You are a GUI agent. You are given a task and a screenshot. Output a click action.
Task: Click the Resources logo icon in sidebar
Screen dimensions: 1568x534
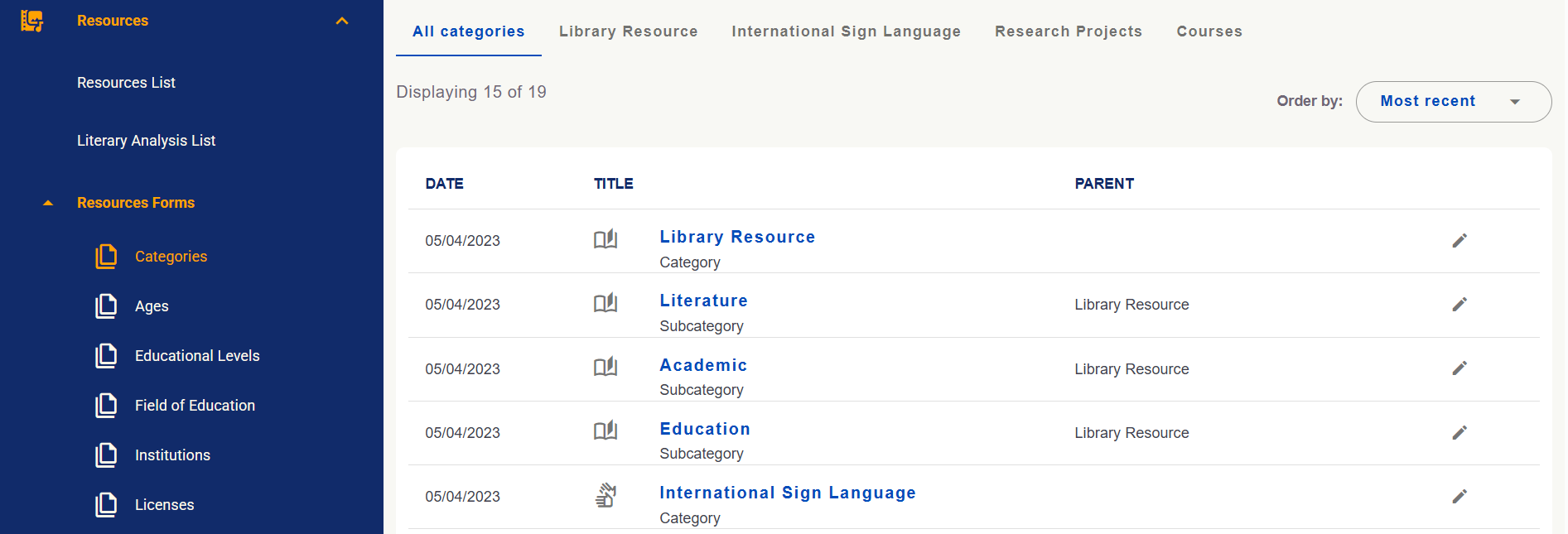pos(31,21)
